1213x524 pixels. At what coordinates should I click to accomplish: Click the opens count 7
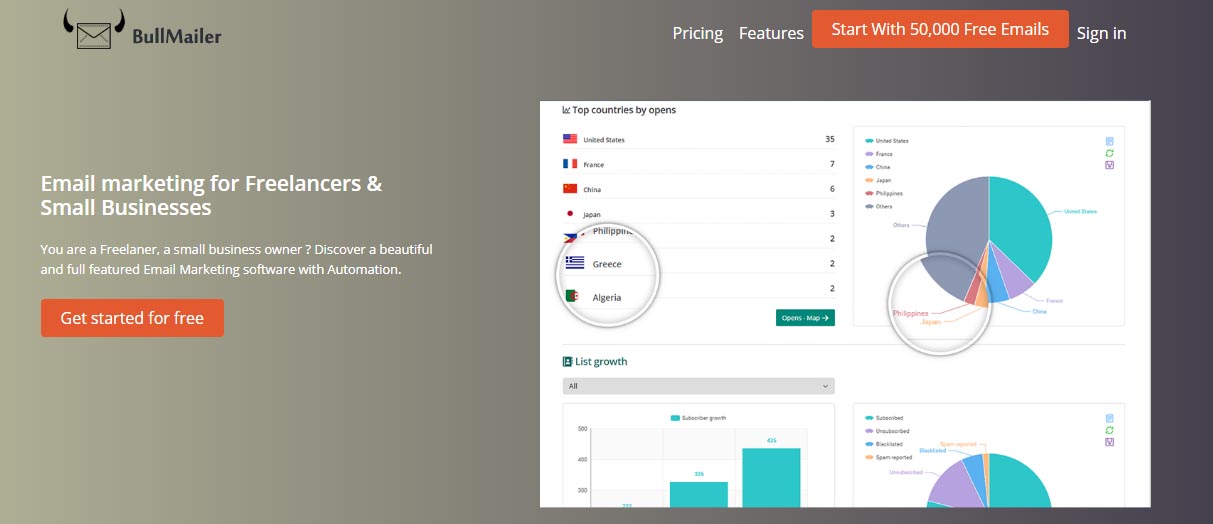tap(832, 164)
